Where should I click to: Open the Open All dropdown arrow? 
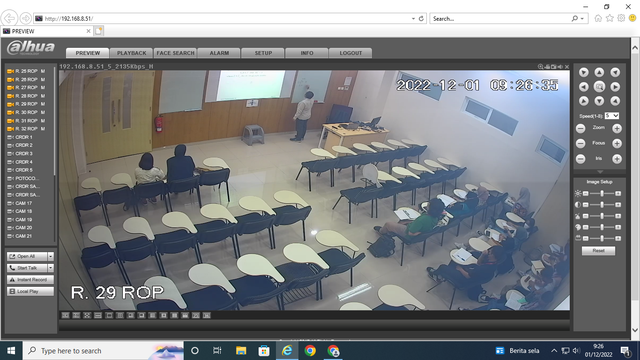51,256
